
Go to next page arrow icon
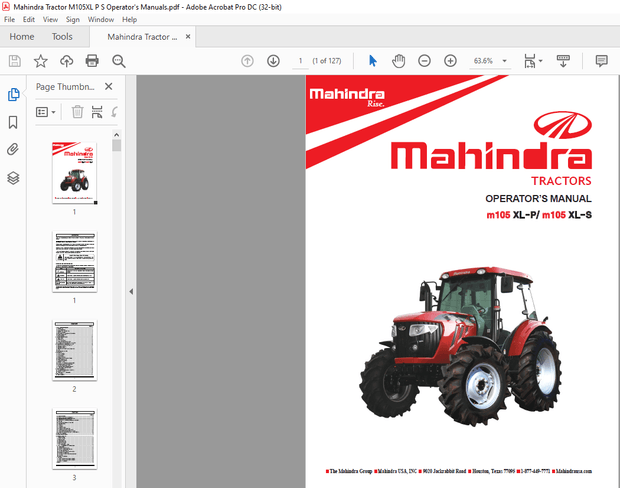click(x=273, y=61)
